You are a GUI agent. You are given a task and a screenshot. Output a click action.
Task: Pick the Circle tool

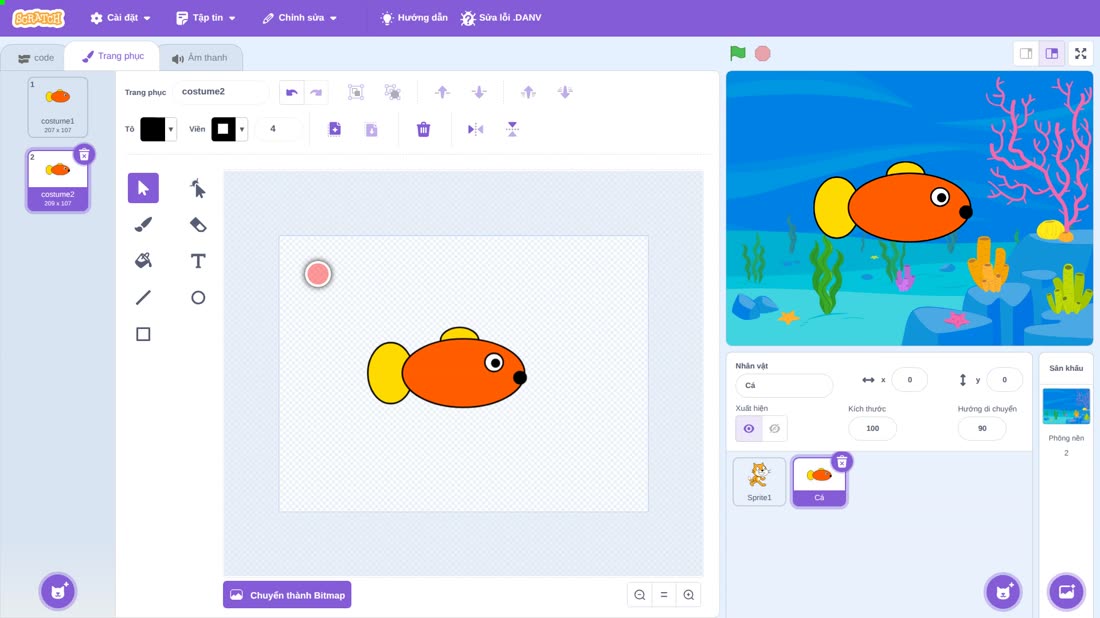pyautogui.click(x=198, y=297)
